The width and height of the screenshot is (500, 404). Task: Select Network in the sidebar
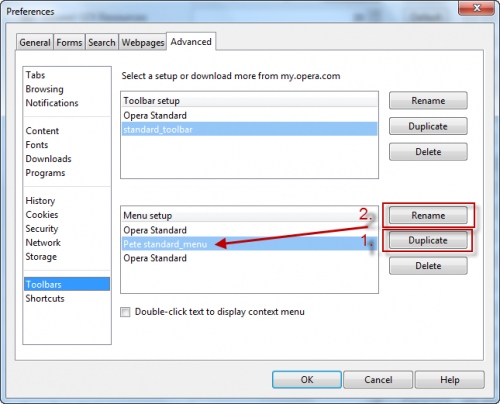point(67,243)
